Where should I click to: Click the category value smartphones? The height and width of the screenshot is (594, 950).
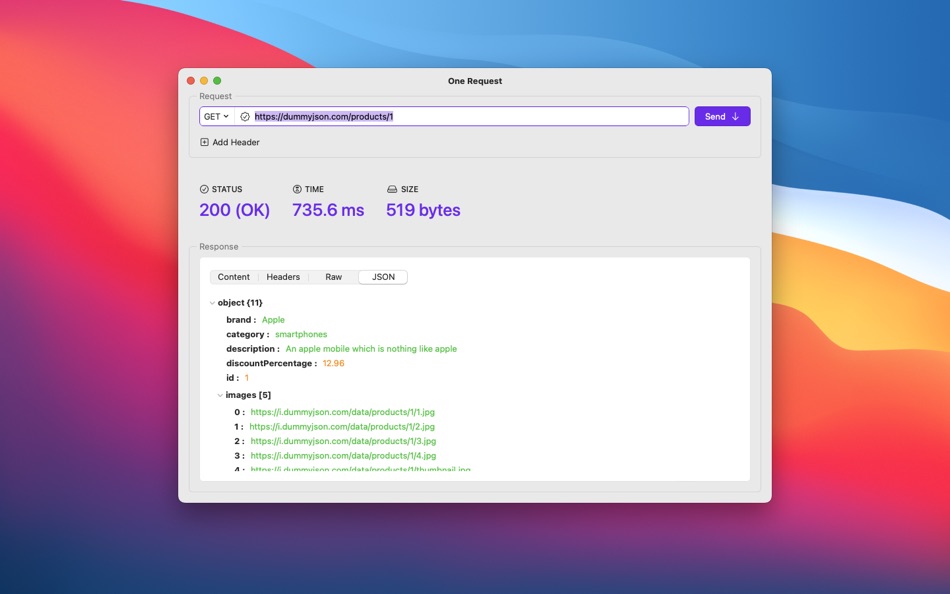coord(301,335)
